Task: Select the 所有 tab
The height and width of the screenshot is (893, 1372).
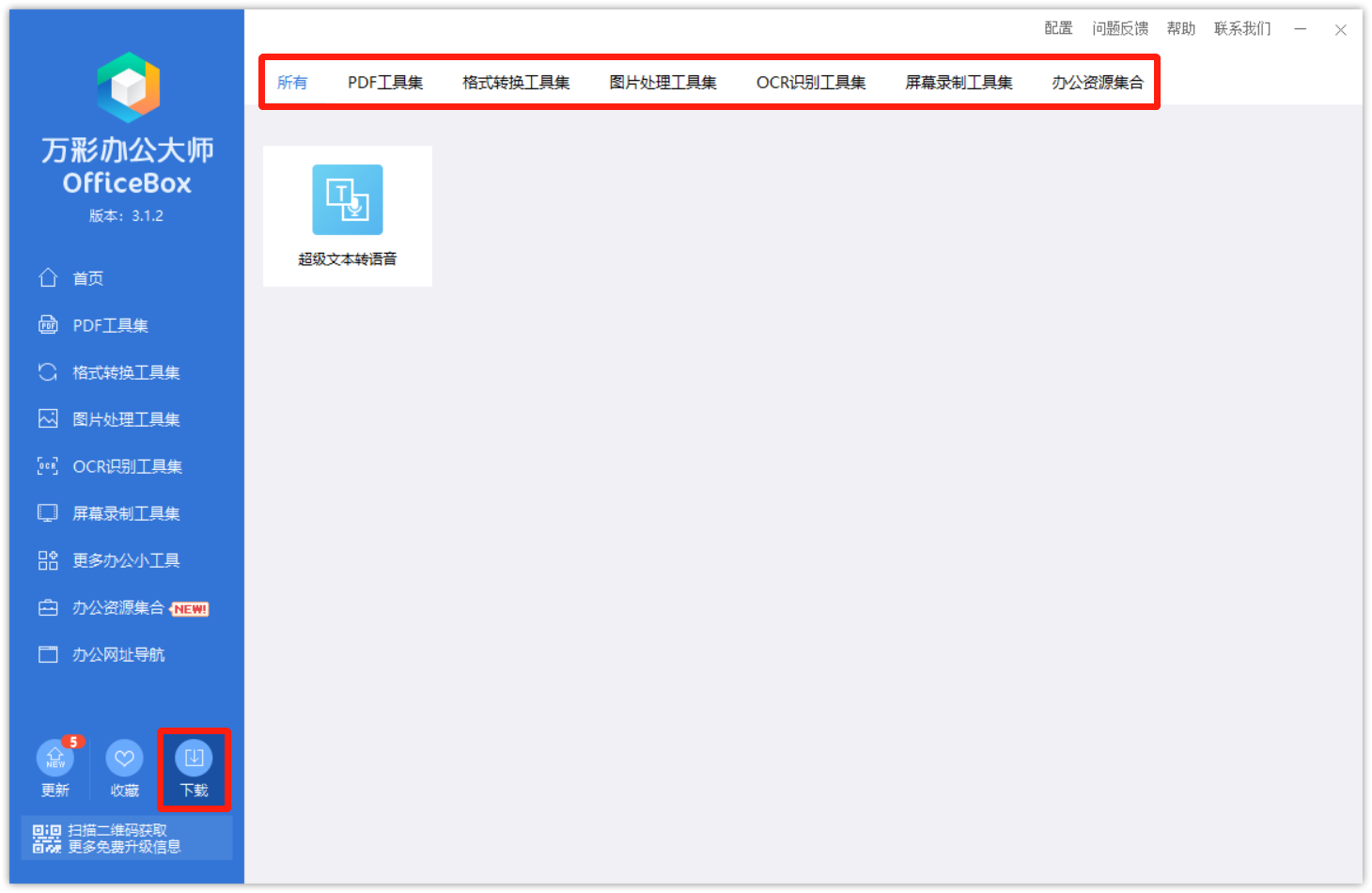Action: click(x=292, y=83)
